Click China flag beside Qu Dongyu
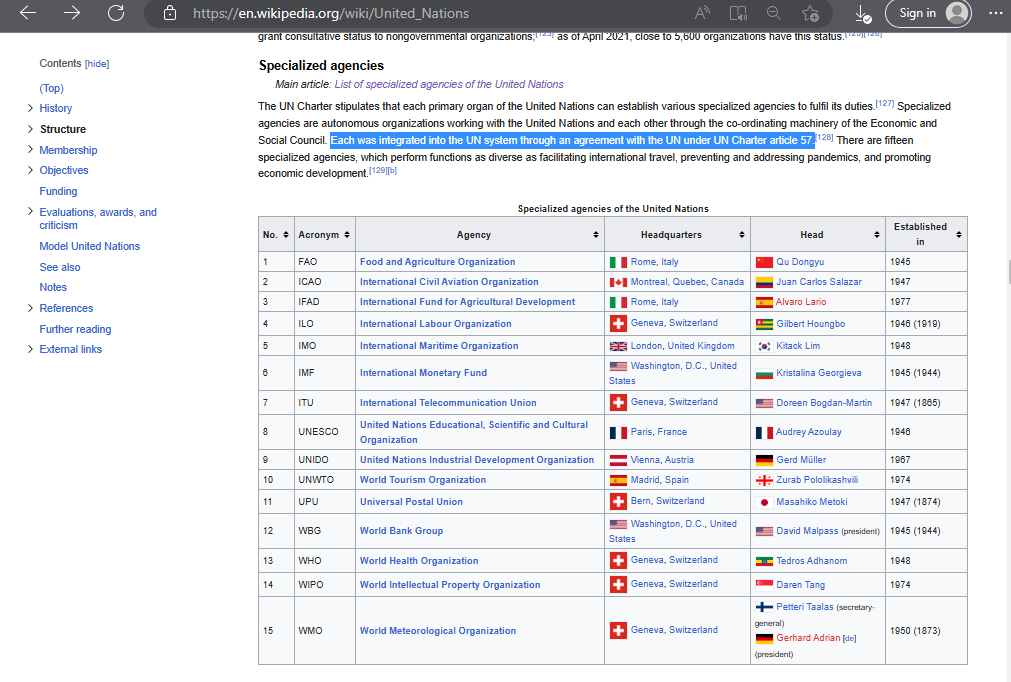The image size is (1011, 682). pos(764,262)
